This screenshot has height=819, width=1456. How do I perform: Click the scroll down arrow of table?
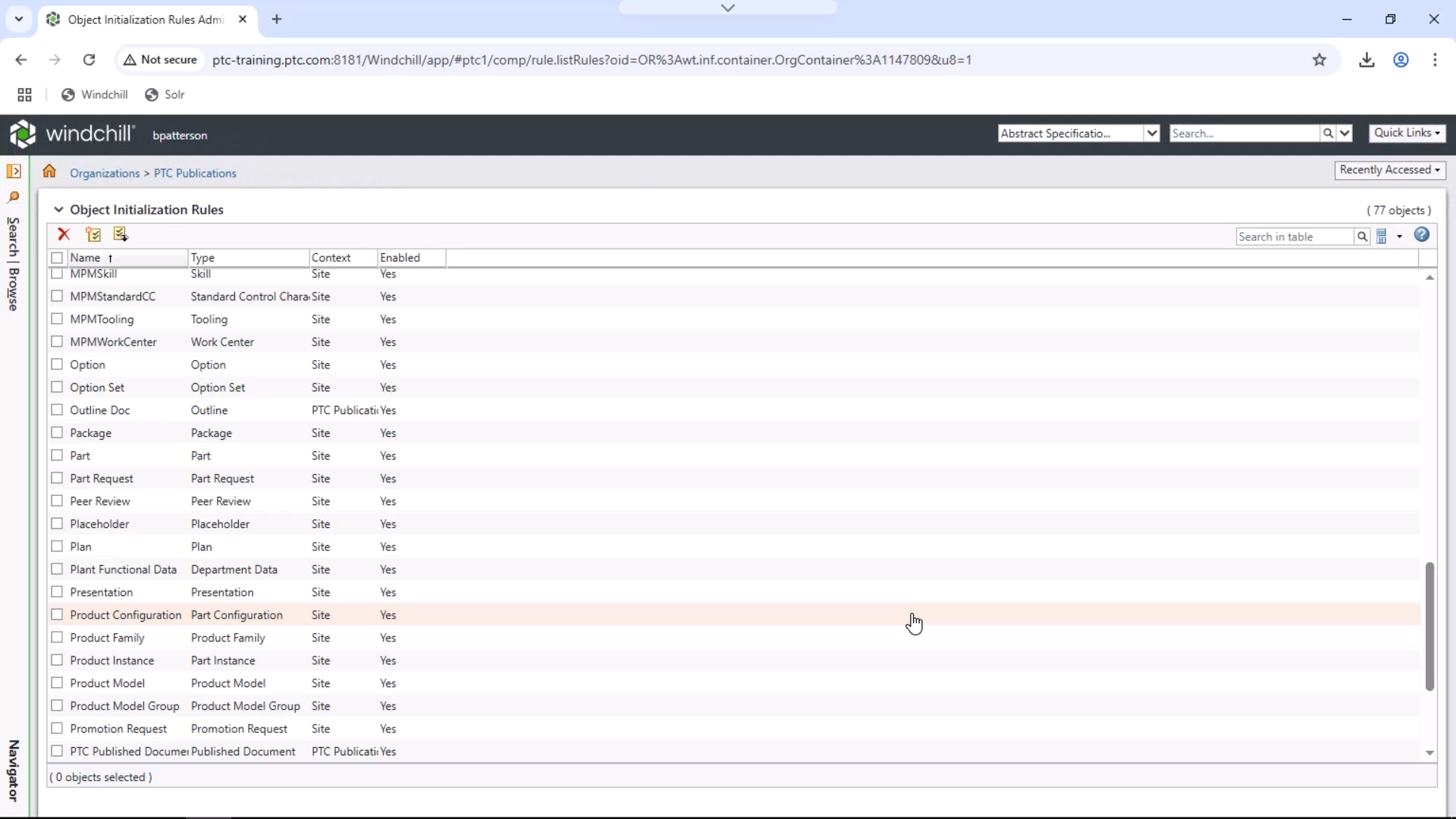1429,753
